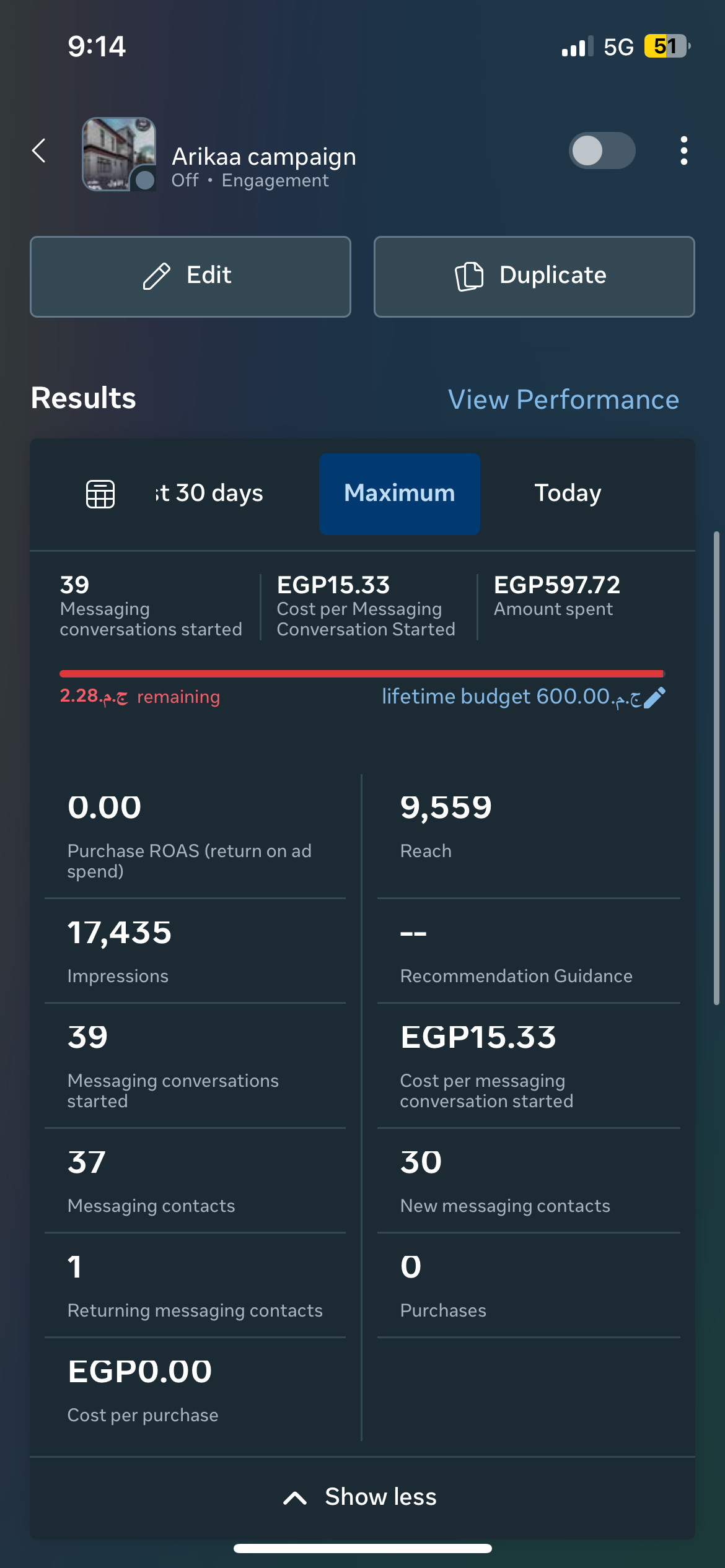Click the pencil icon next to lifetime budget
Image resolution: width=725 pixels, height=1568 pixels.
pyautogui.click(x=655, y=697)
